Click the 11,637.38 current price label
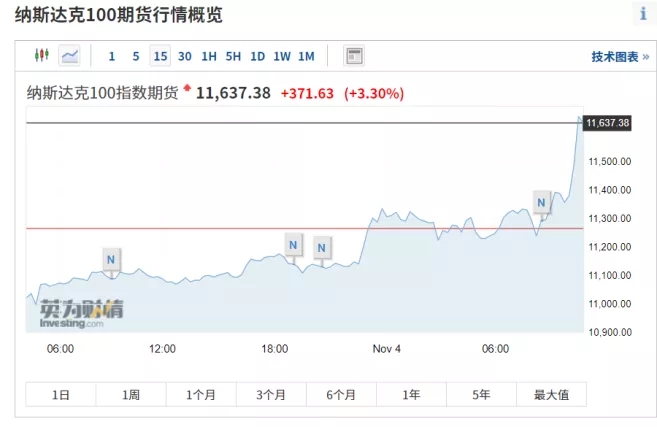This screenshot has width=657, height=427. (607, 123)
